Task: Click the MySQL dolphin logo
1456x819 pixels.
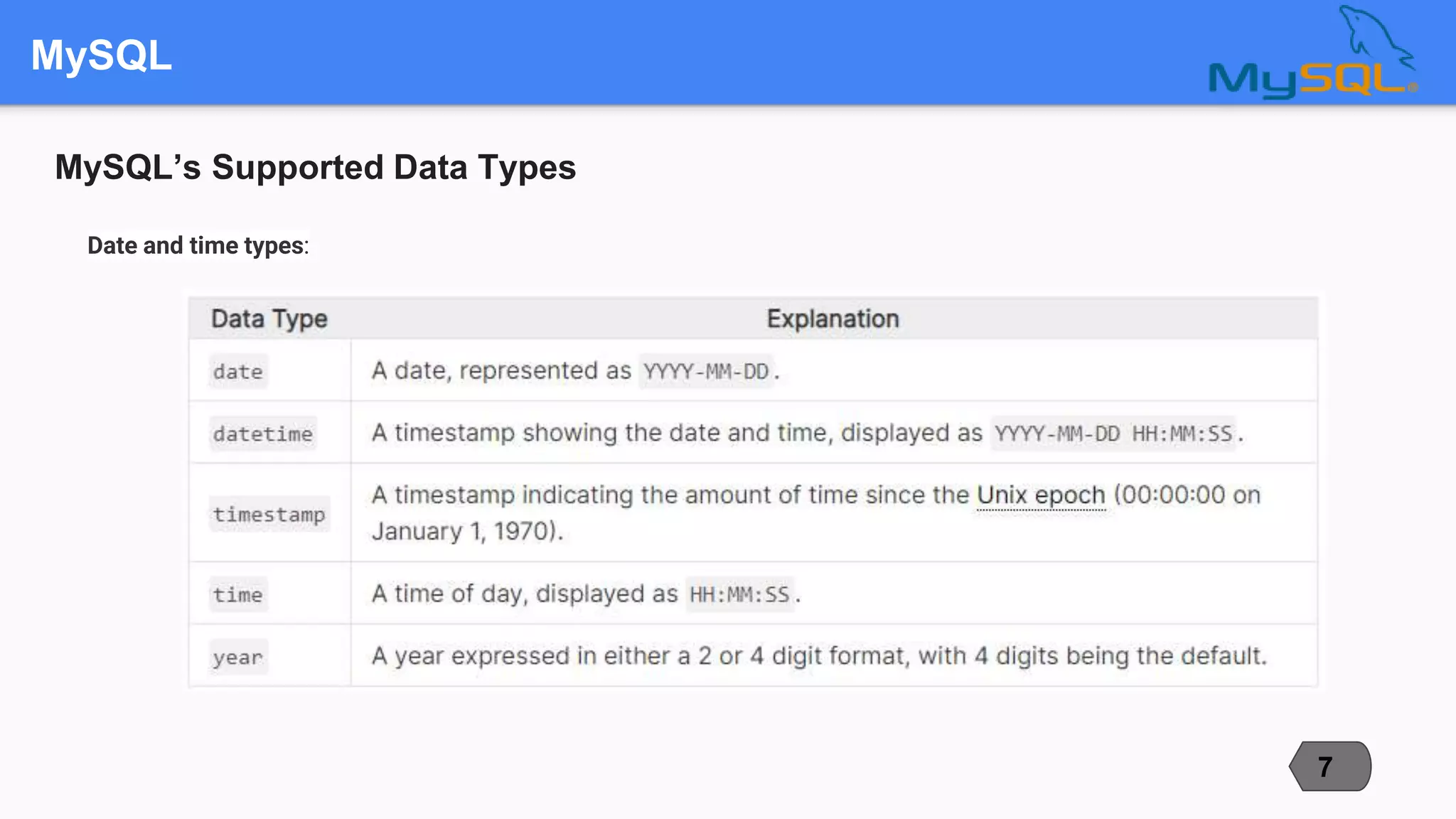Action: [x=1312, y=54]
